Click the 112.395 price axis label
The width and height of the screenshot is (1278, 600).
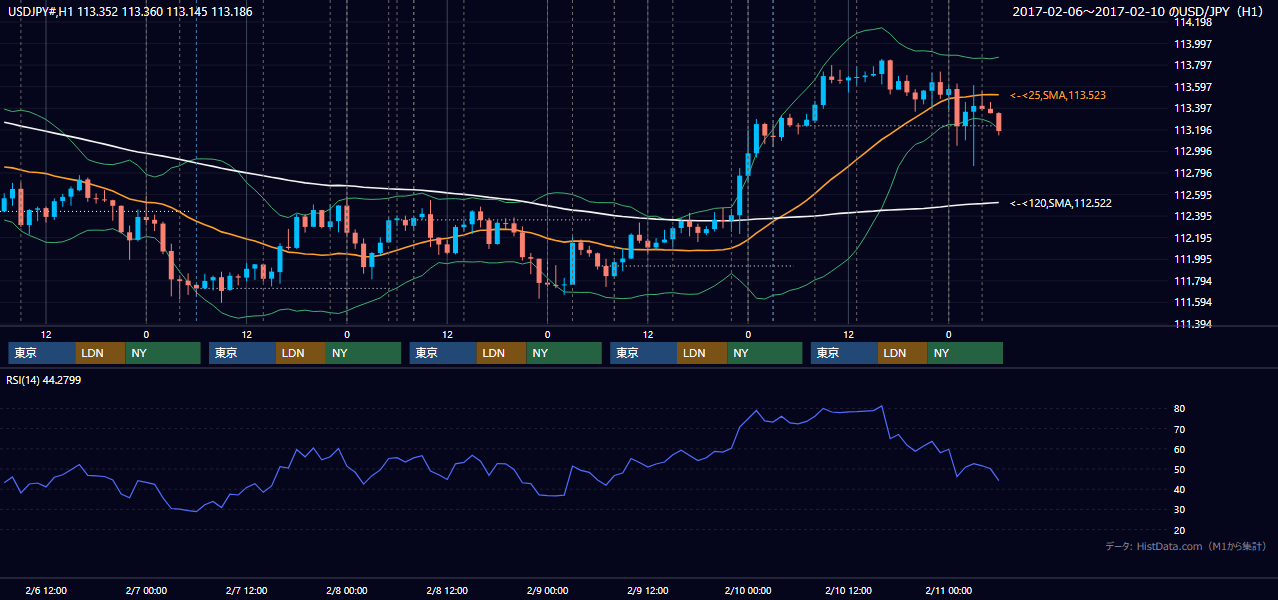(1193, 216)
